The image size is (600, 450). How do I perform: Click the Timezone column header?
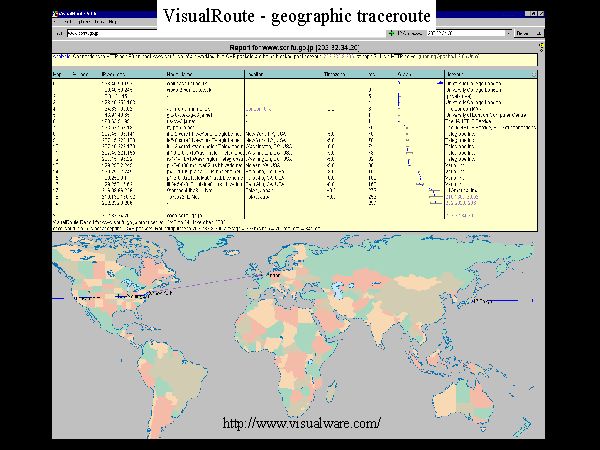(334, 74)
